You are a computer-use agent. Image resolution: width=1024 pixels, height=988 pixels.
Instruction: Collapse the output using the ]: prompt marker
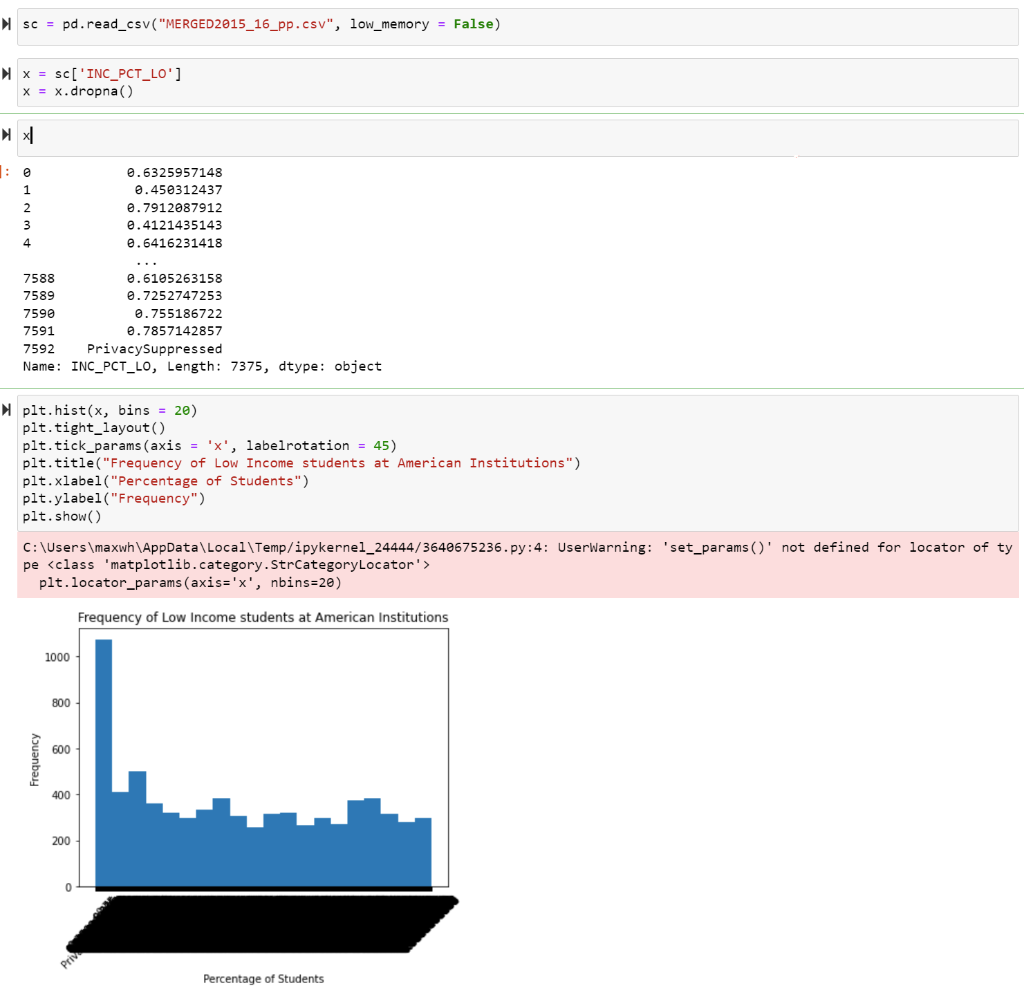pyautogui.click(x=4, y=171)
